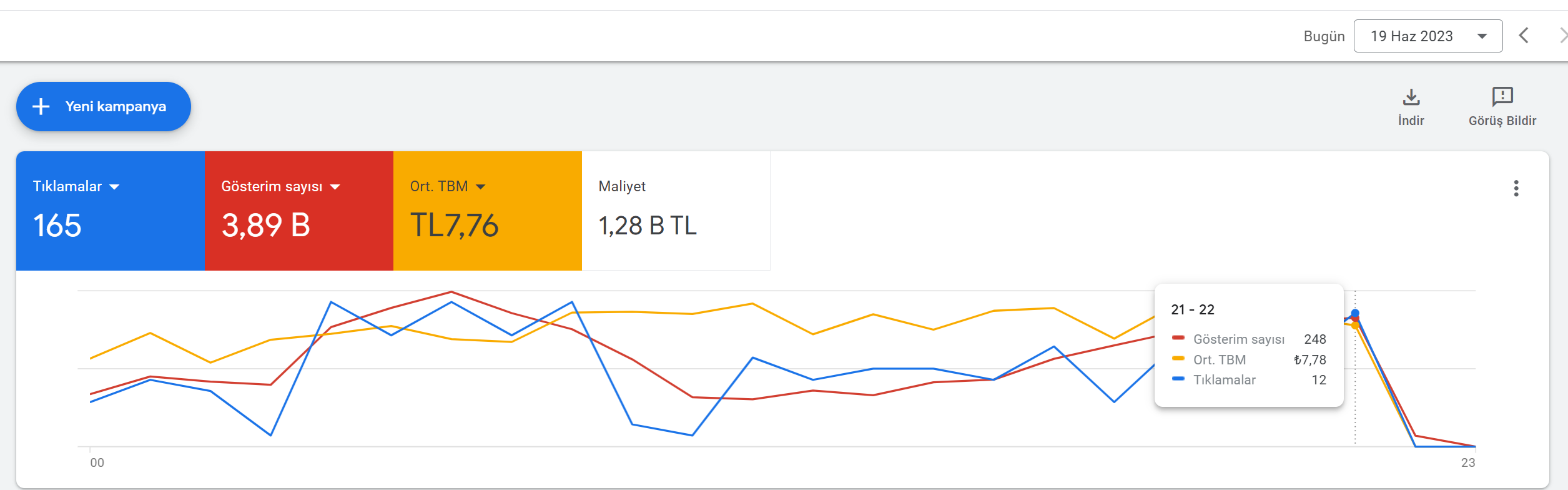Click the İndir download icon

tap(1411, 97)
